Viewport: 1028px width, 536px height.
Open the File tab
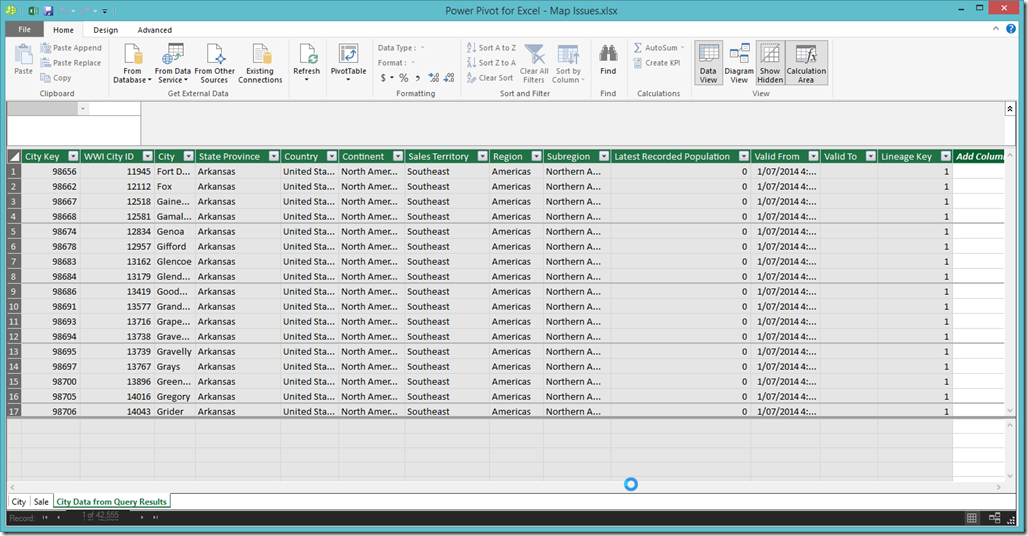tap(24, 29)
